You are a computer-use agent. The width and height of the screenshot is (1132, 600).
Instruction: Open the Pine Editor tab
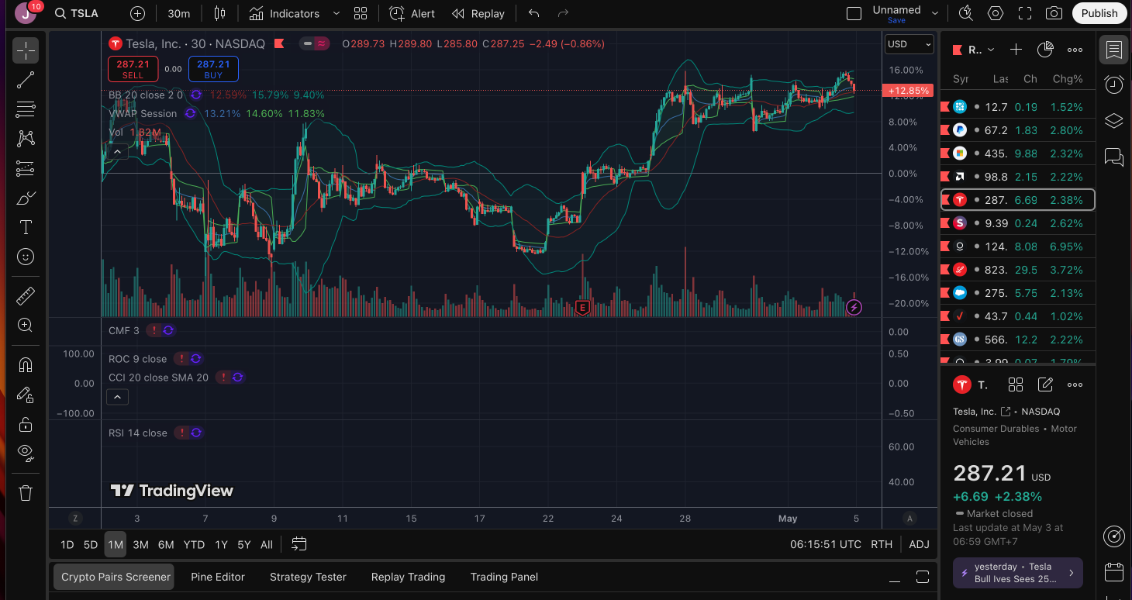point(217,577)
